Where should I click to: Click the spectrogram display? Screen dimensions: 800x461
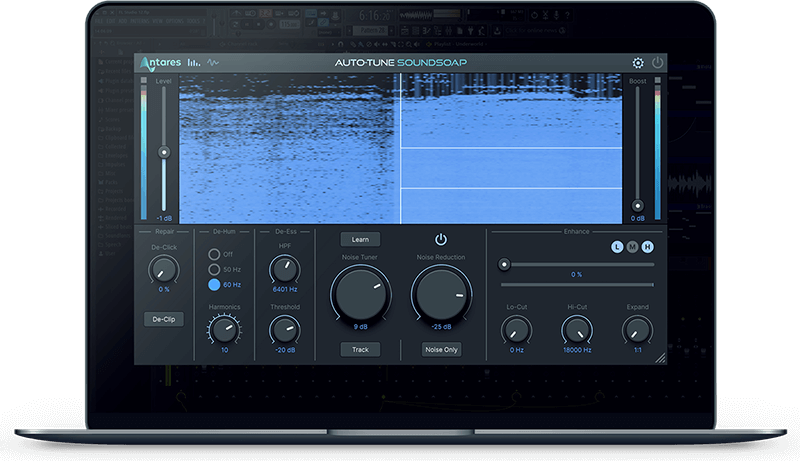click(x=401, y=148)
